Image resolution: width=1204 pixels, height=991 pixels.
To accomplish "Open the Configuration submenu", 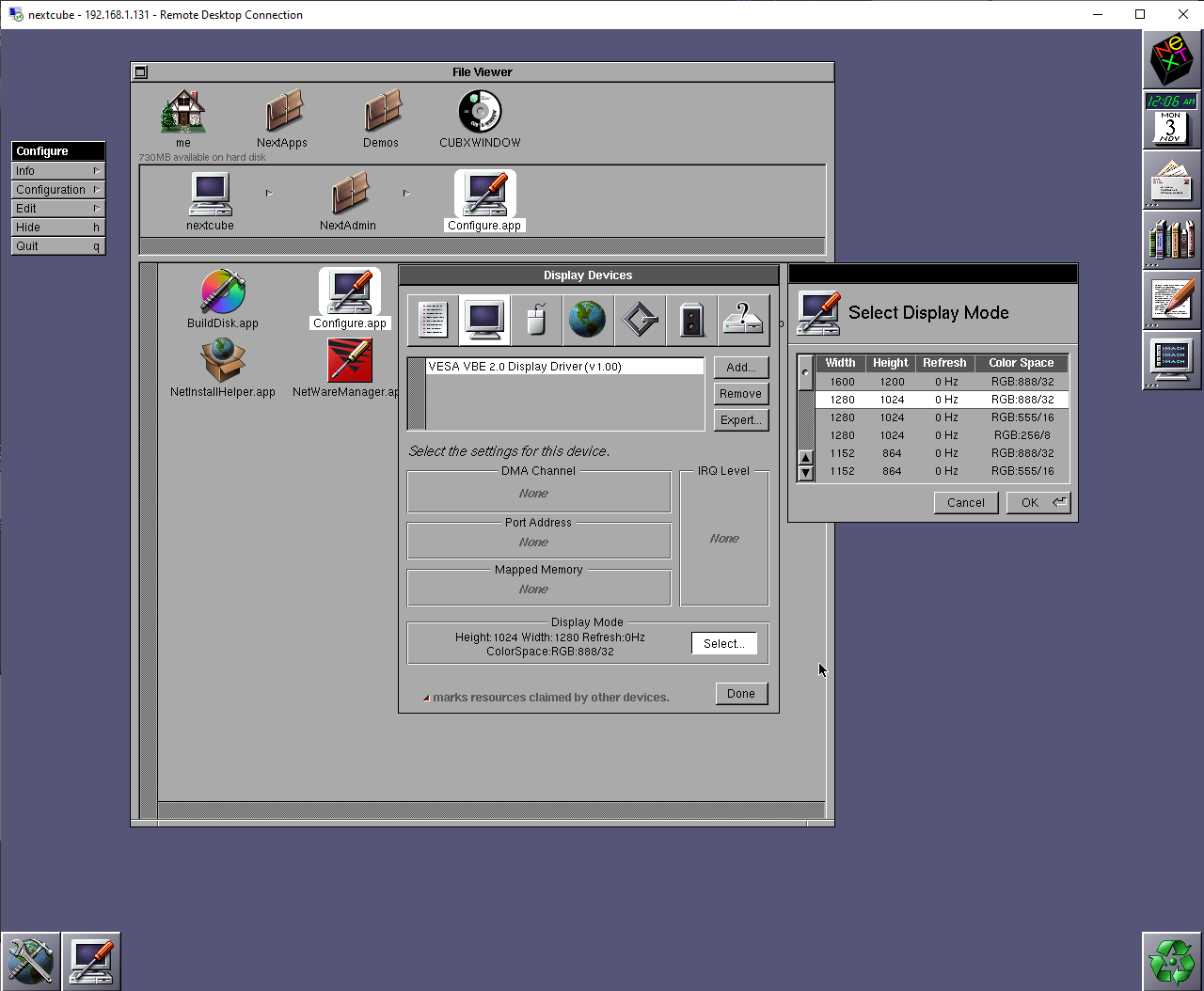I will [57, 190].
